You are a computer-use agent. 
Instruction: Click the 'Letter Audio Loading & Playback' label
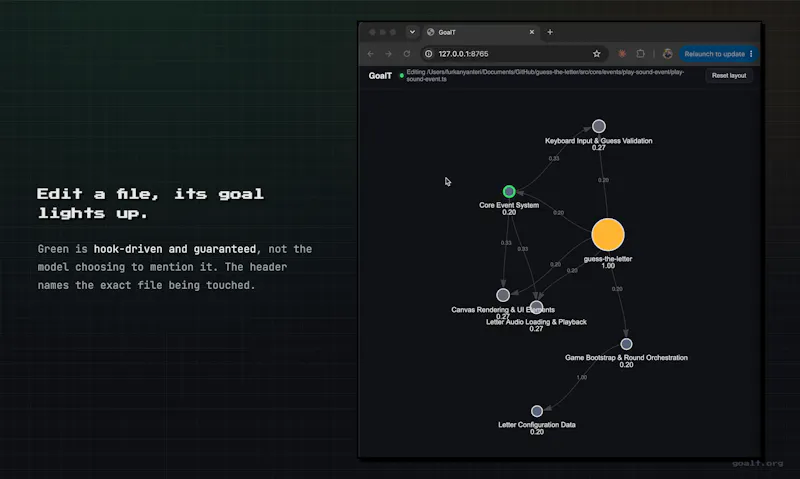click(x=536, y=322)
